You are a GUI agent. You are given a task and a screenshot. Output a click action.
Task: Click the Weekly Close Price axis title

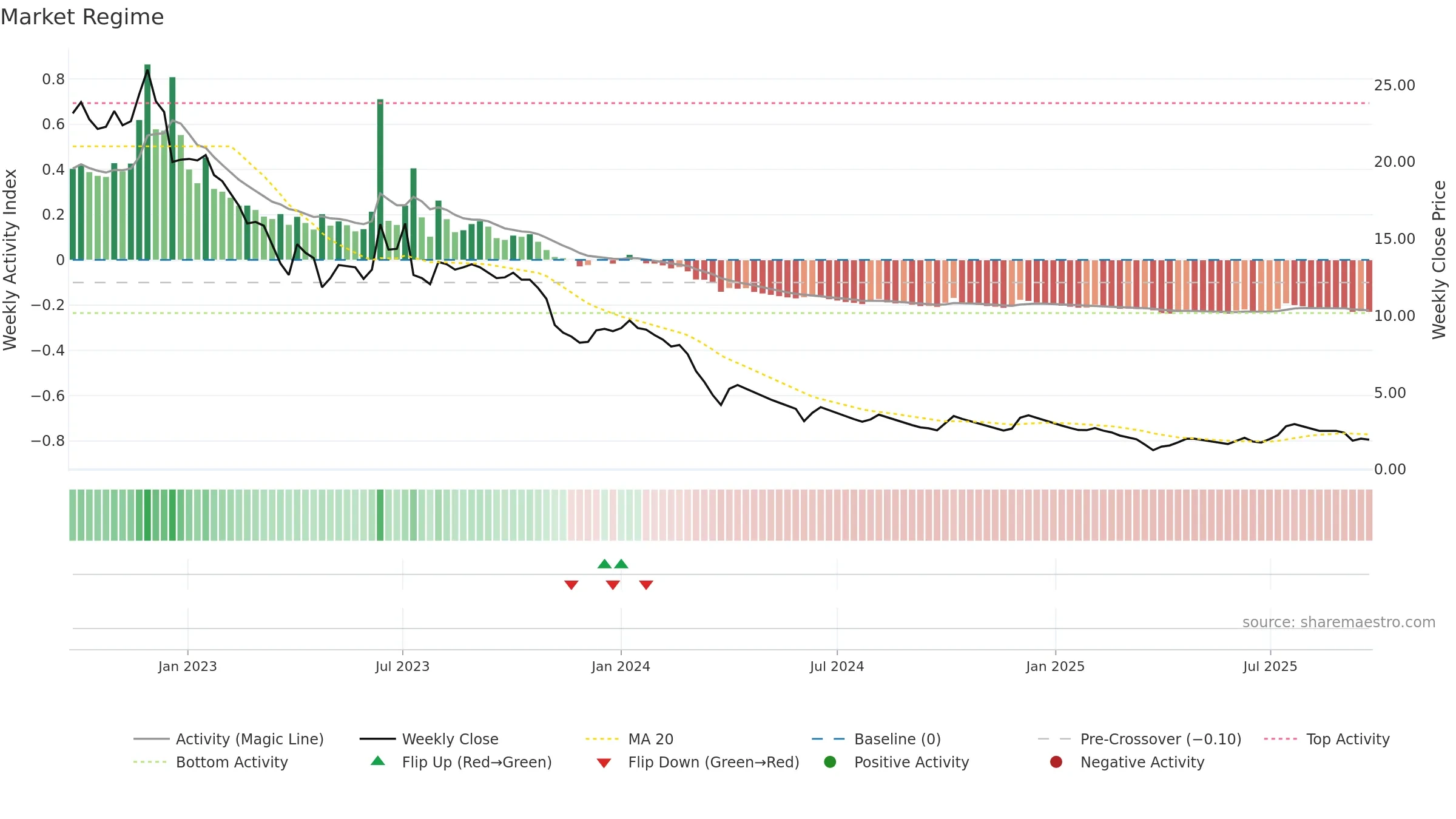click(x=1439, y=260)
